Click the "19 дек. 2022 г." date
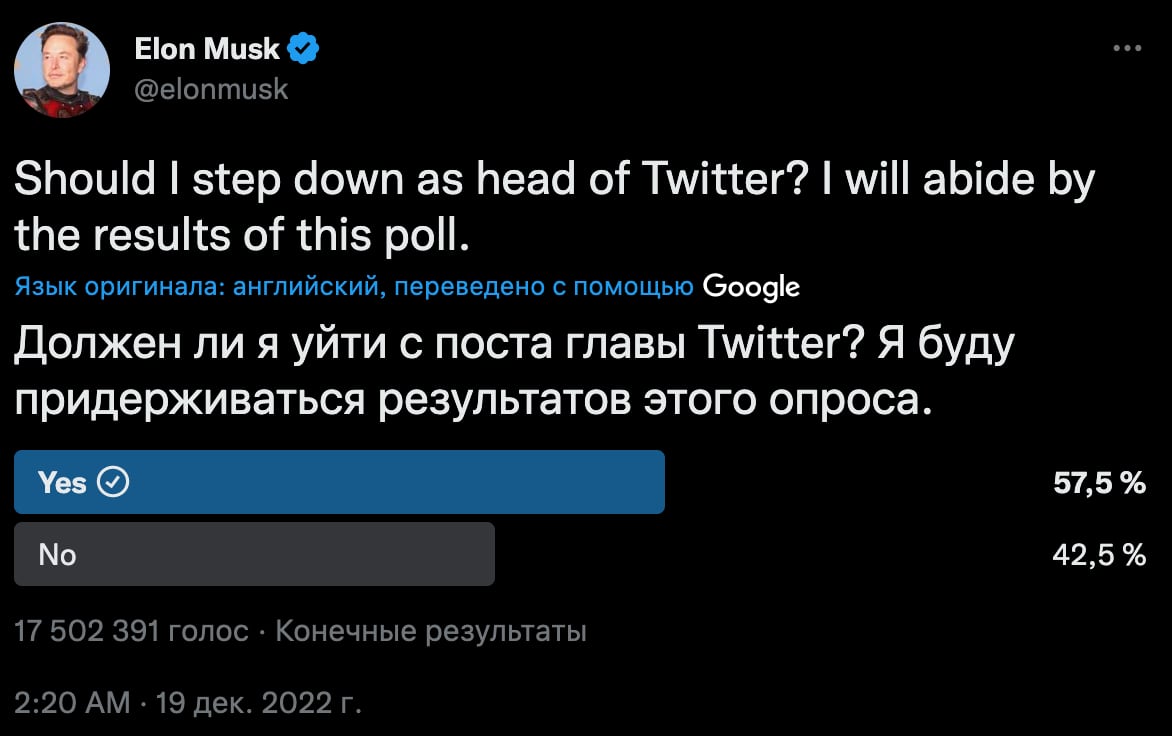 259,703
